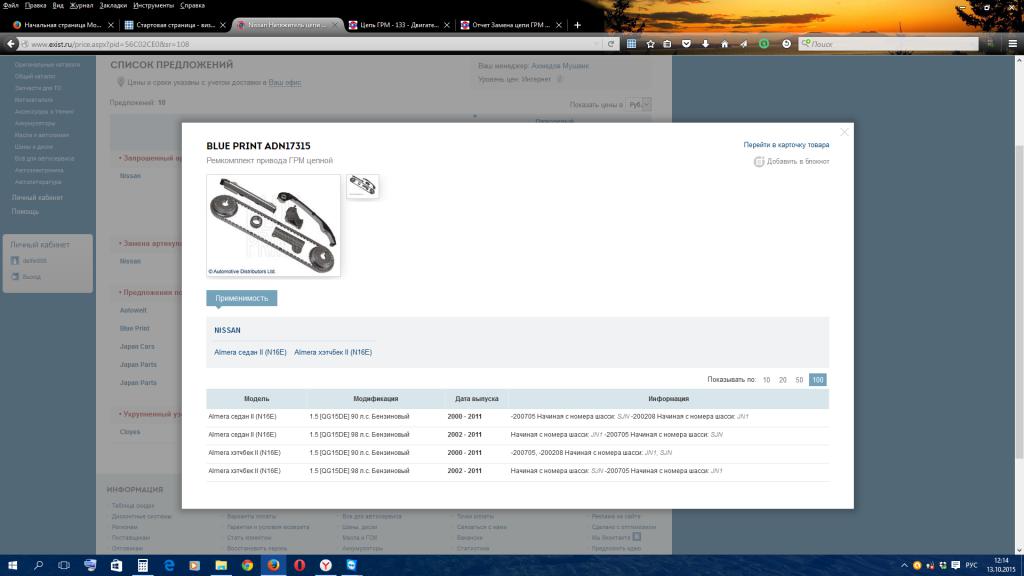Screen dimensions: 1024x576
Task: Show 10 rows per page
Action: [x=766, y=379]
